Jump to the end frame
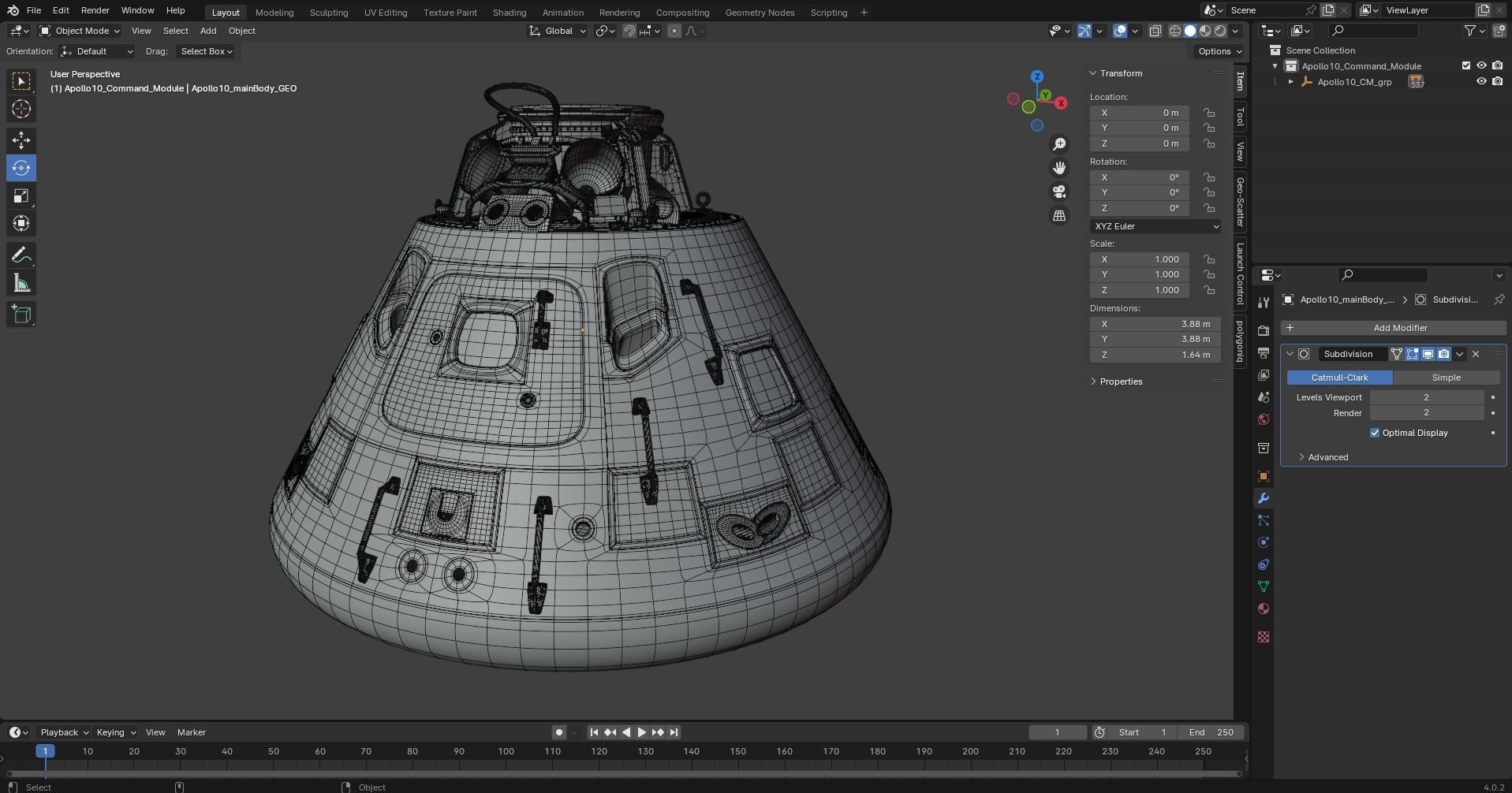 (674, 732)
